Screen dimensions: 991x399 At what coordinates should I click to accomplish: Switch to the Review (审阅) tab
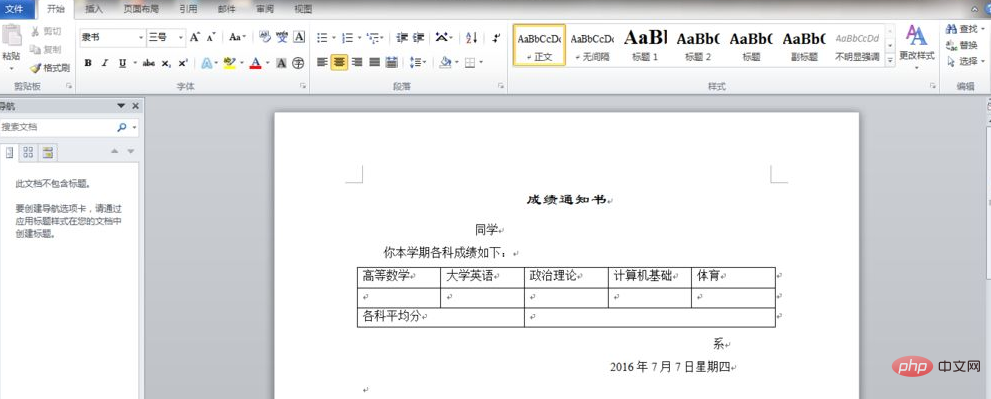coord(265,9)
